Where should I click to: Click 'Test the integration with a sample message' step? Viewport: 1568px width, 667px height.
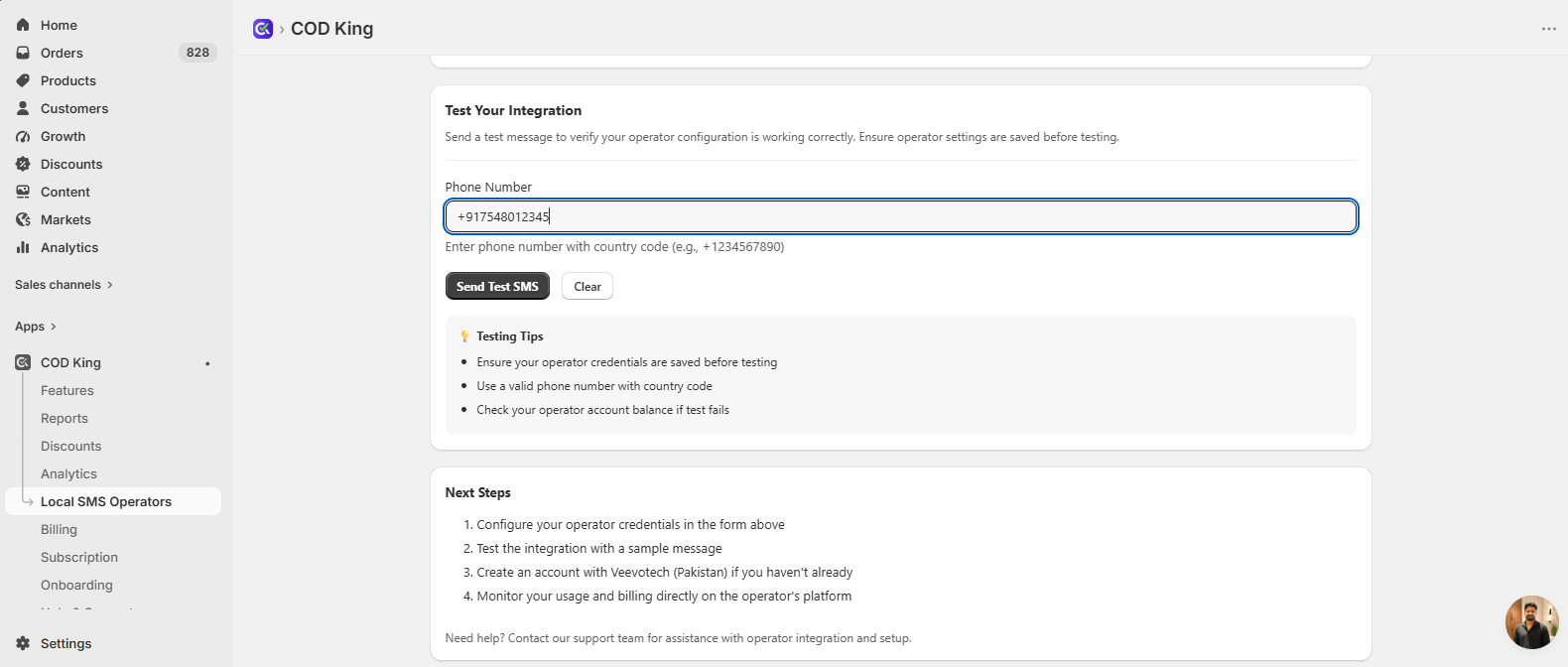click(599, 549)
